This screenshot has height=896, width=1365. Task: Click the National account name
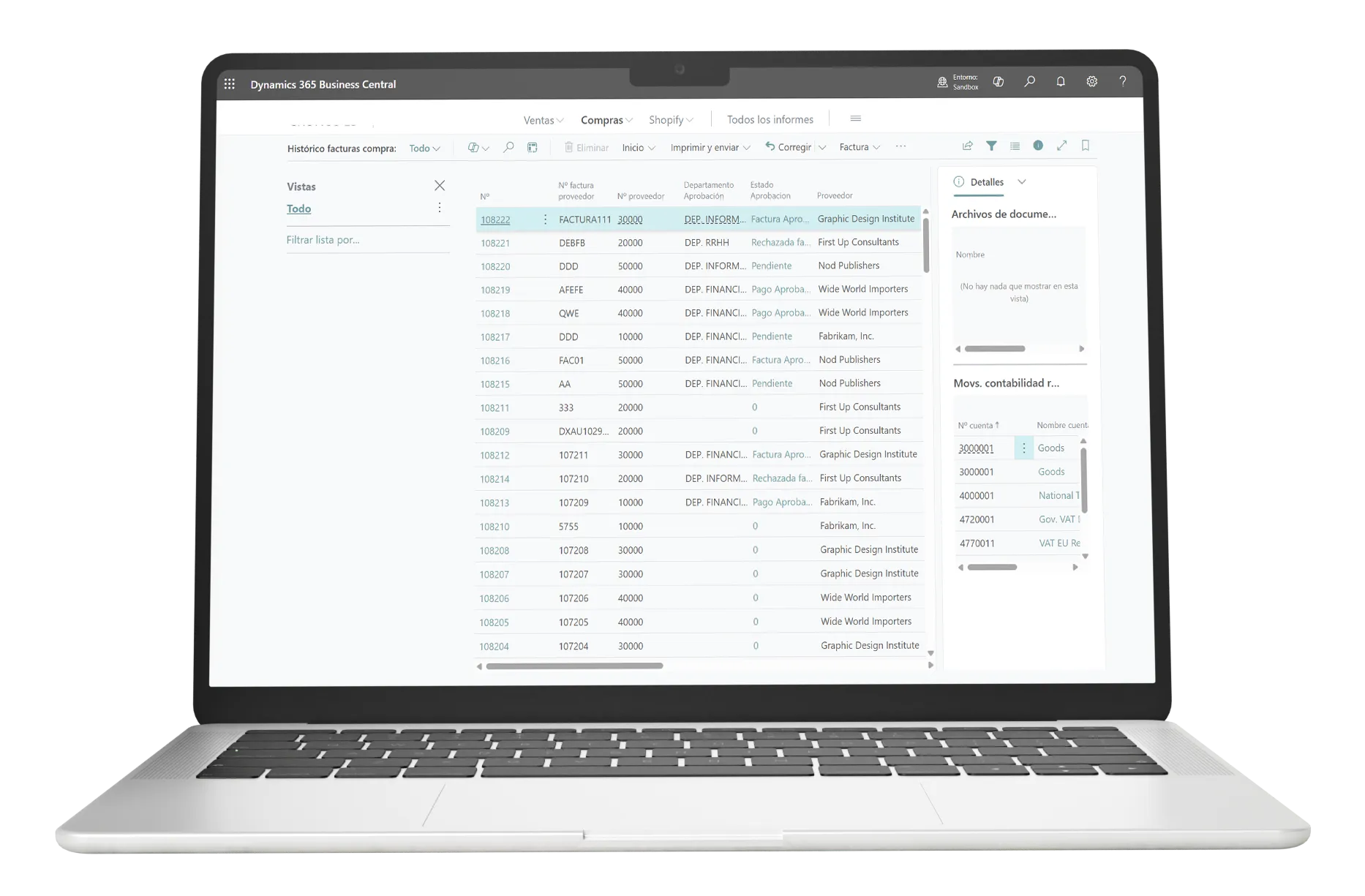click(1058, 495)
